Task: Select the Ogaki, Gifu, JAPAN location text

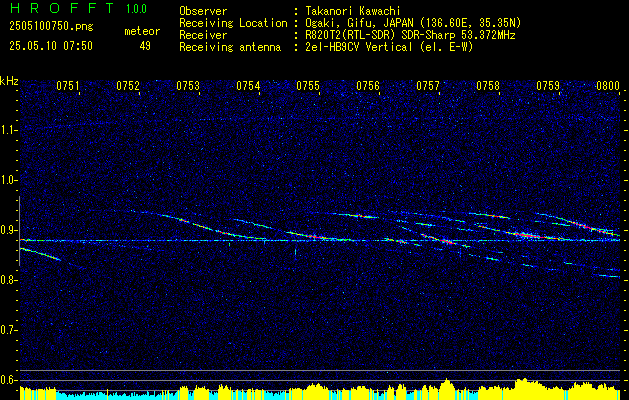Action: click(413, 23)
